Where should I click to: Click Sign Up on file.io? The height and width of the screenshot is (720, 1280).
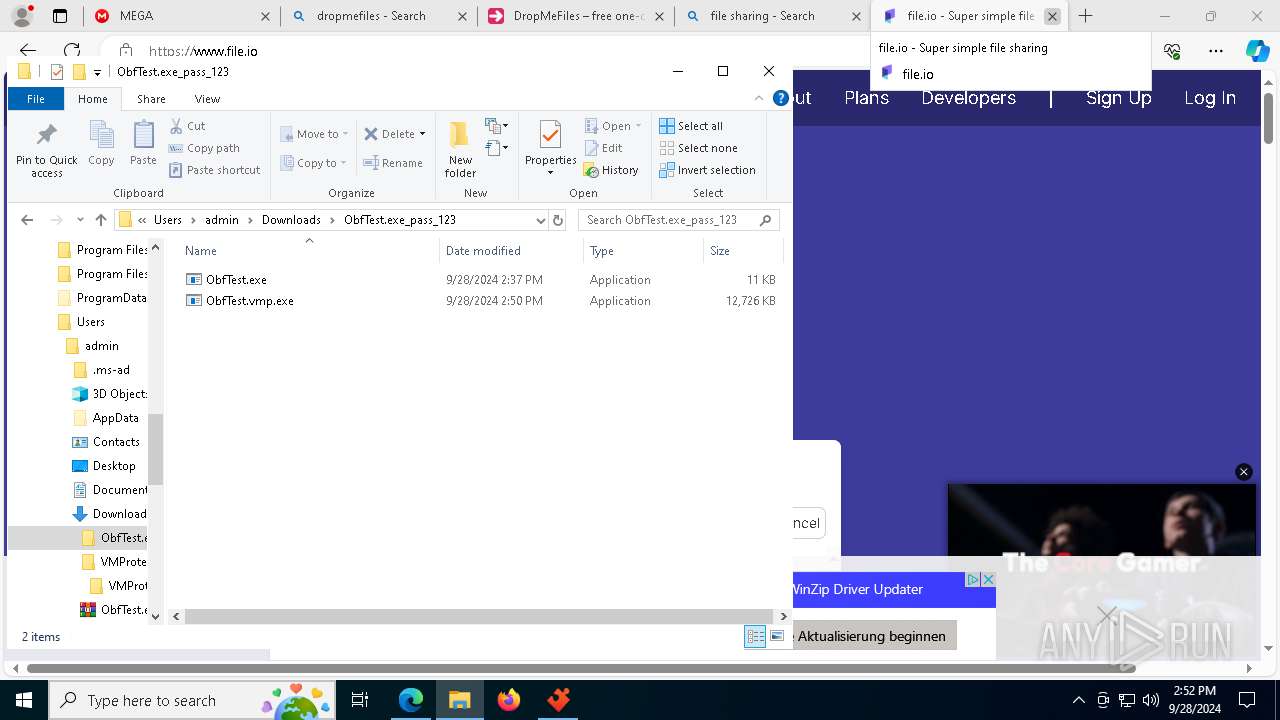(x=1119, y=98)
